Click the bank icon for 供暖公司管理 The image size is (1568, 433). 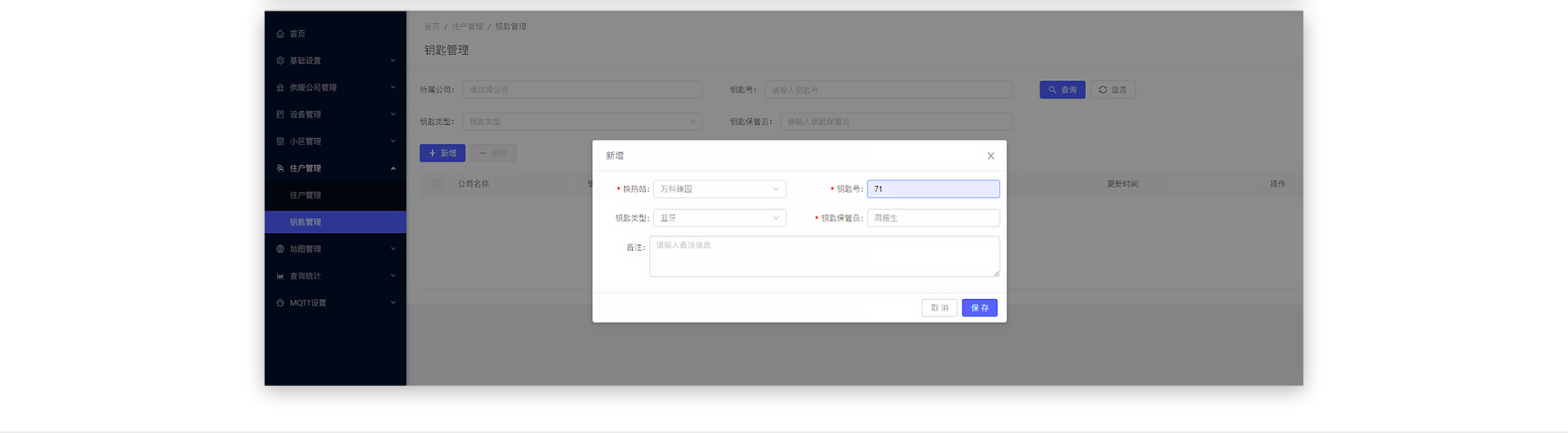[280, 87]
